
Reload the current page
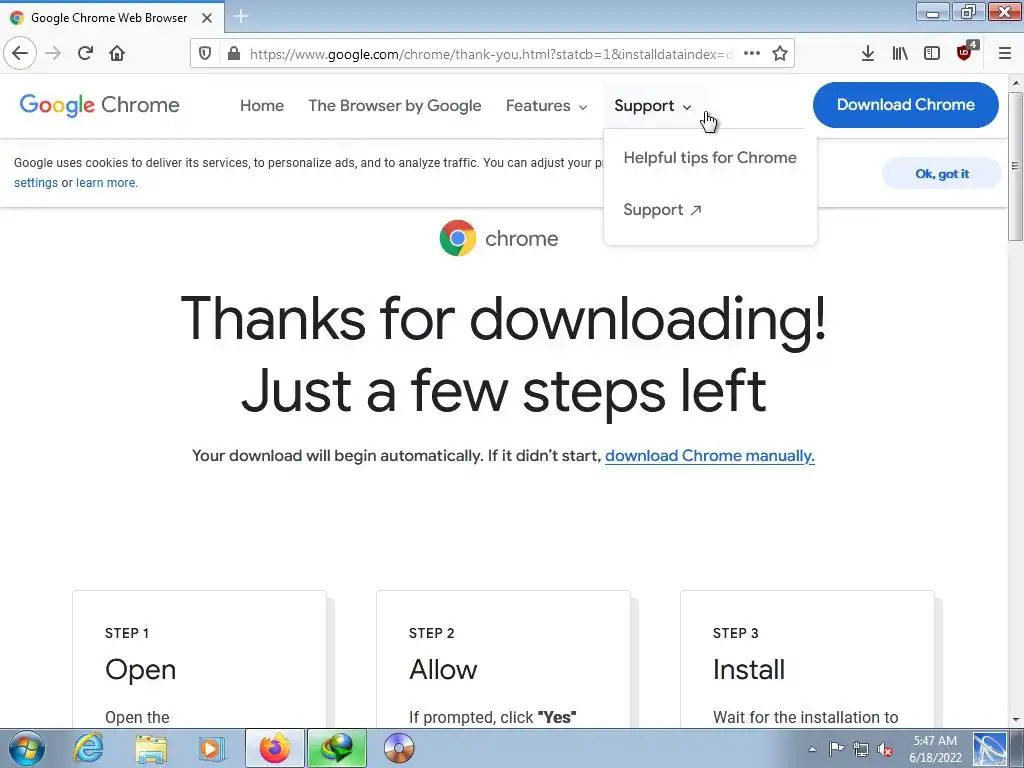pos(85,53)
